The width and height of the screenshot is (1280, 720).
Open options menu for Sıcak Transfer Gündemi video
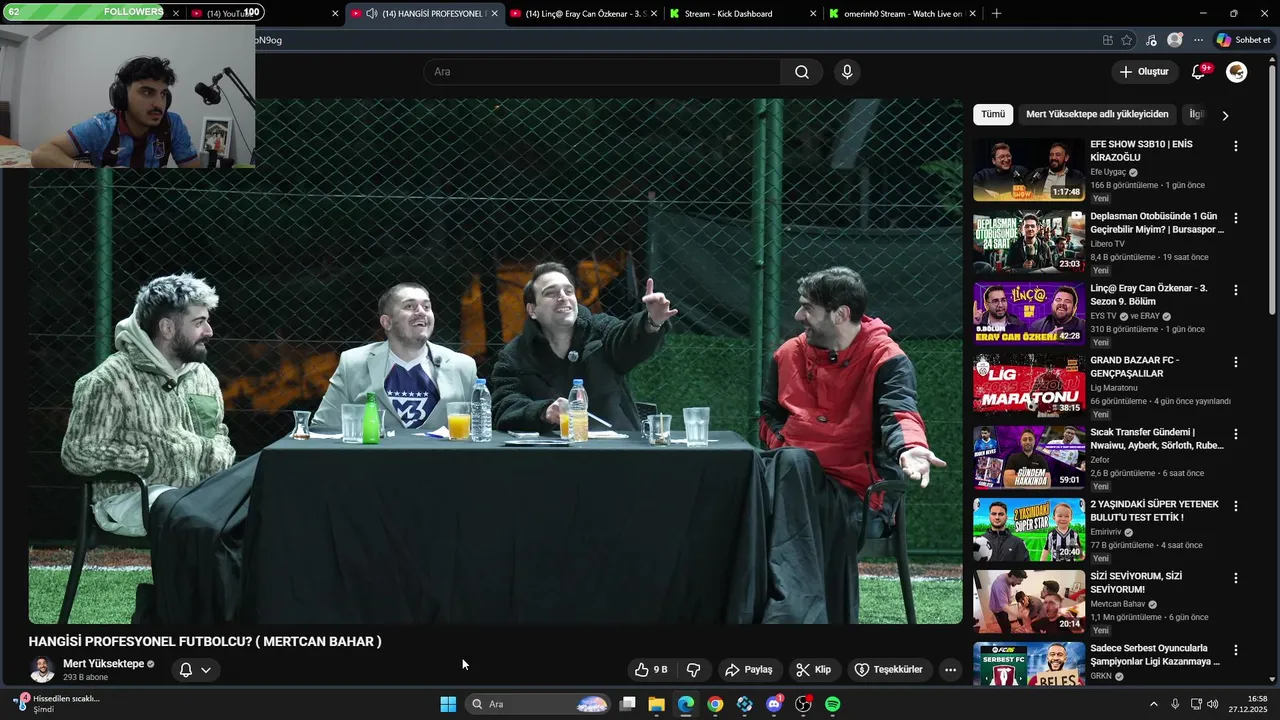[1236, 434]
